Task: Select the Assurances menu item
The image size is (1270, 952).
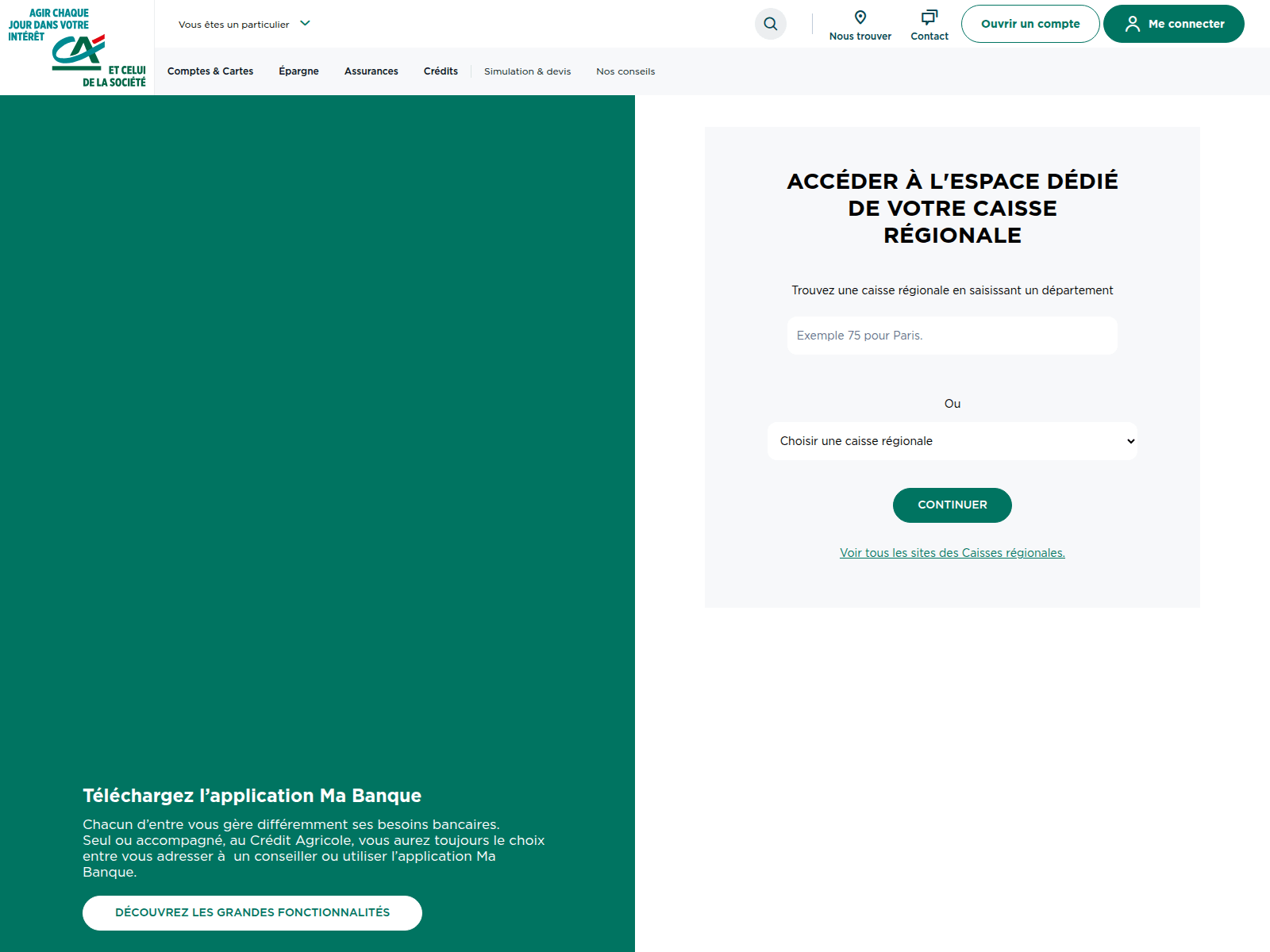Action: [x=371, y=71]
